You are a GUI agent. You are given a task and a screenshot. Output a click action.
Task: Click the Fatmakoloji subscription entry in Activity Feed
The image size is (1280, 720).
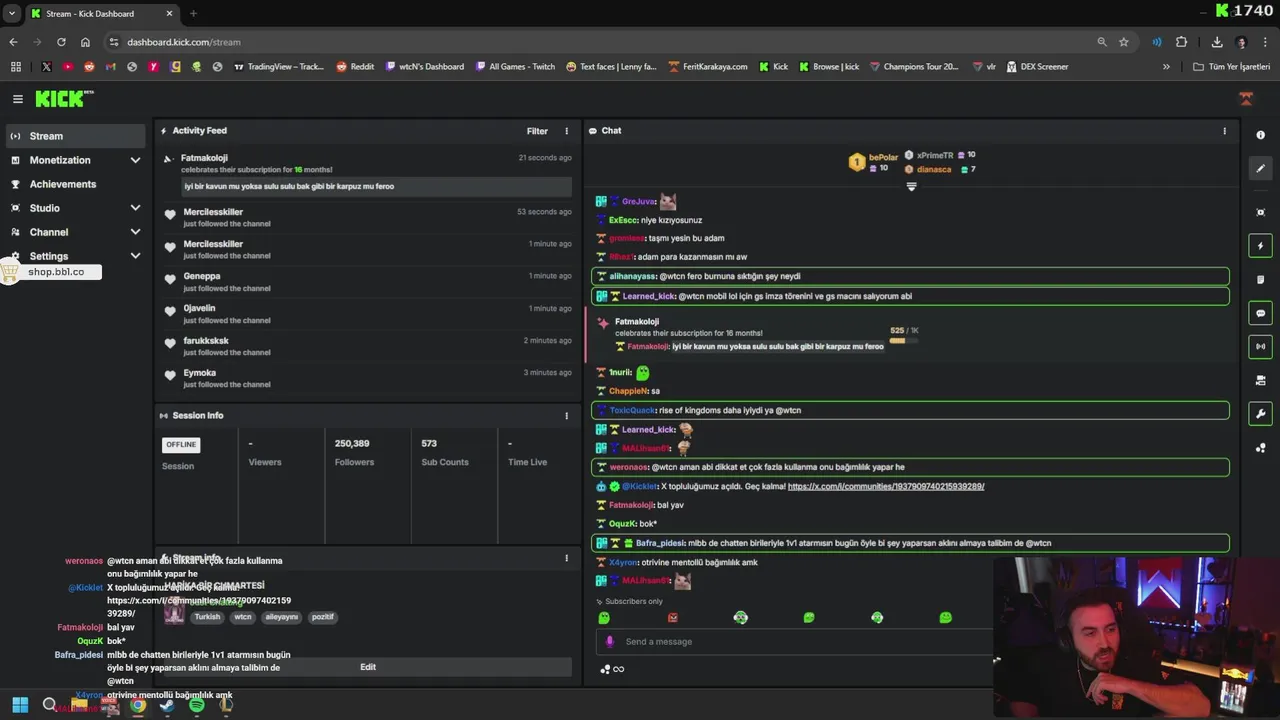pyautogui.click(x=368, y=172)
